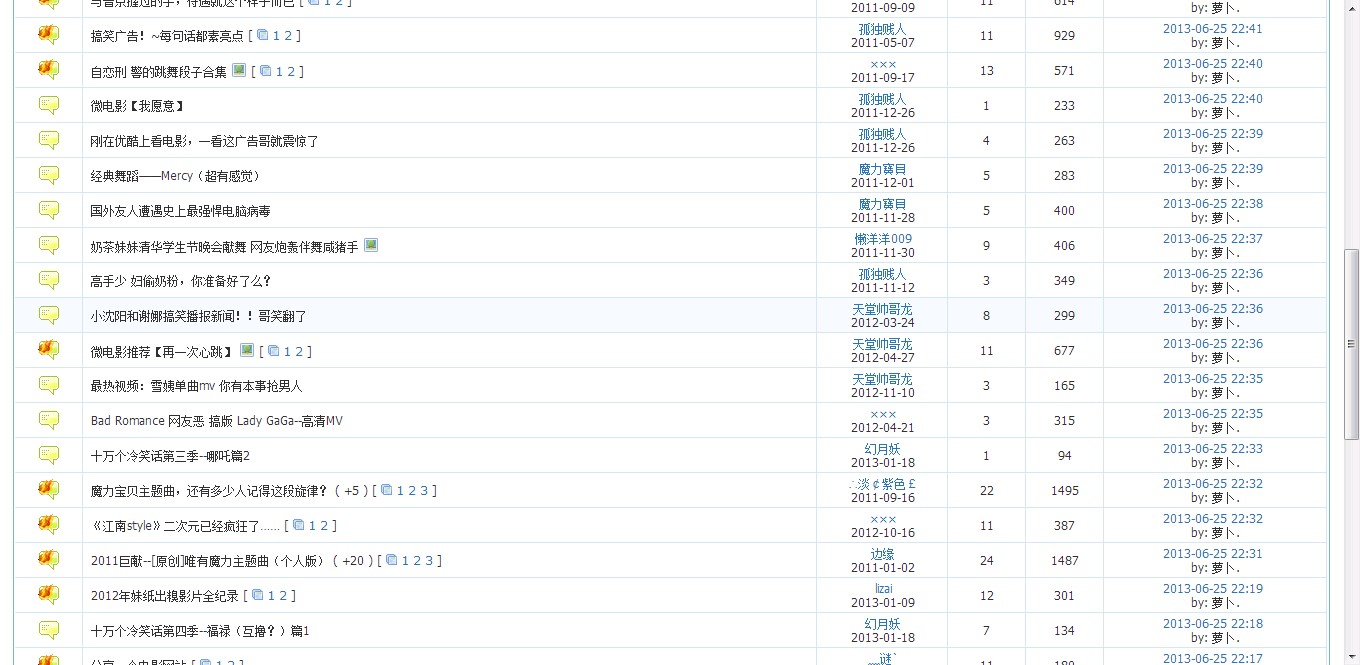Open author 边缘 profile link
The height and width of the screenshot is (665, 1360).
(x=882, y=554)
